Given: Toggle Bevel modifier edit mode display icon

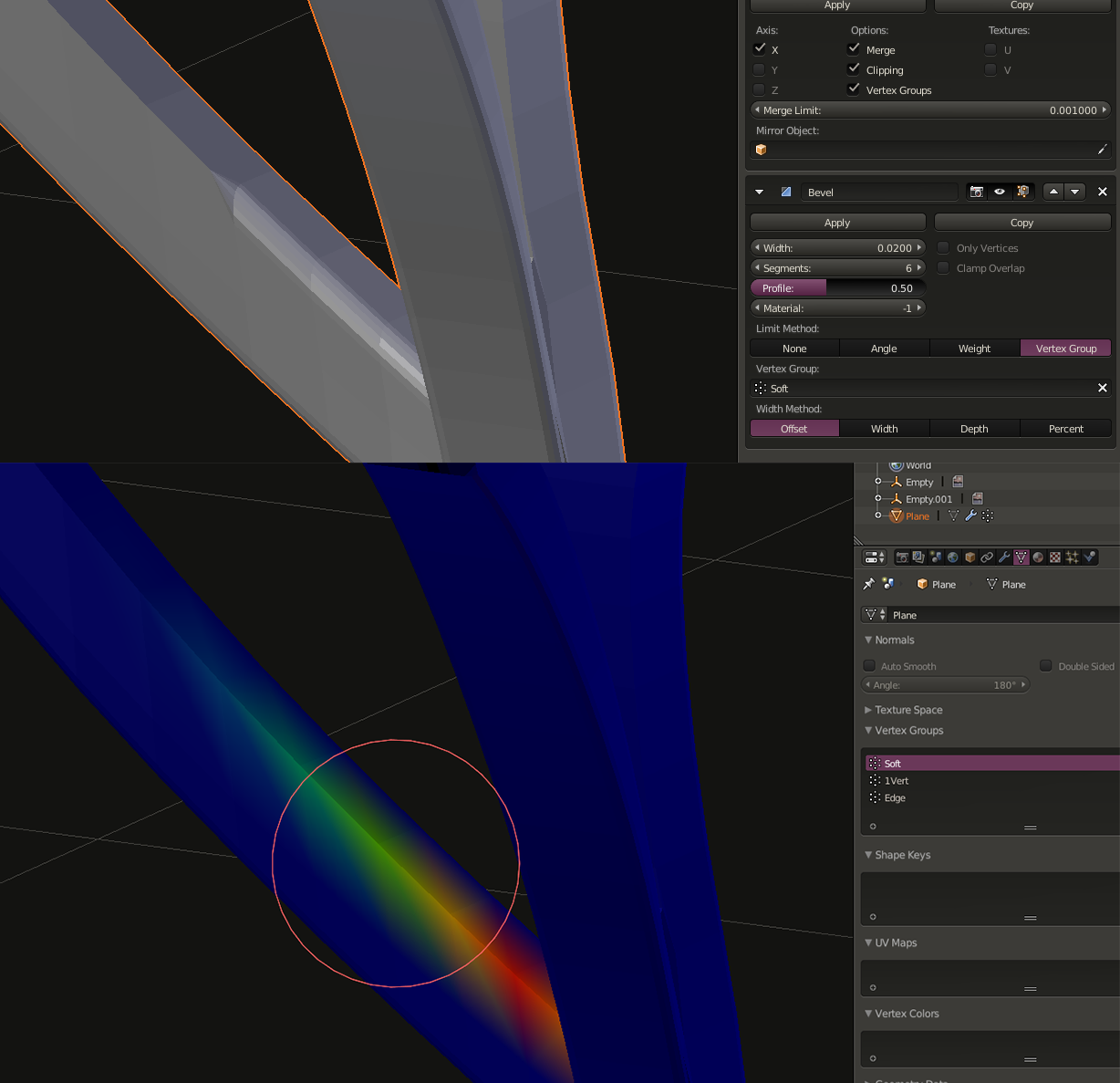Looking at the screenshot, I should 1022,192.
